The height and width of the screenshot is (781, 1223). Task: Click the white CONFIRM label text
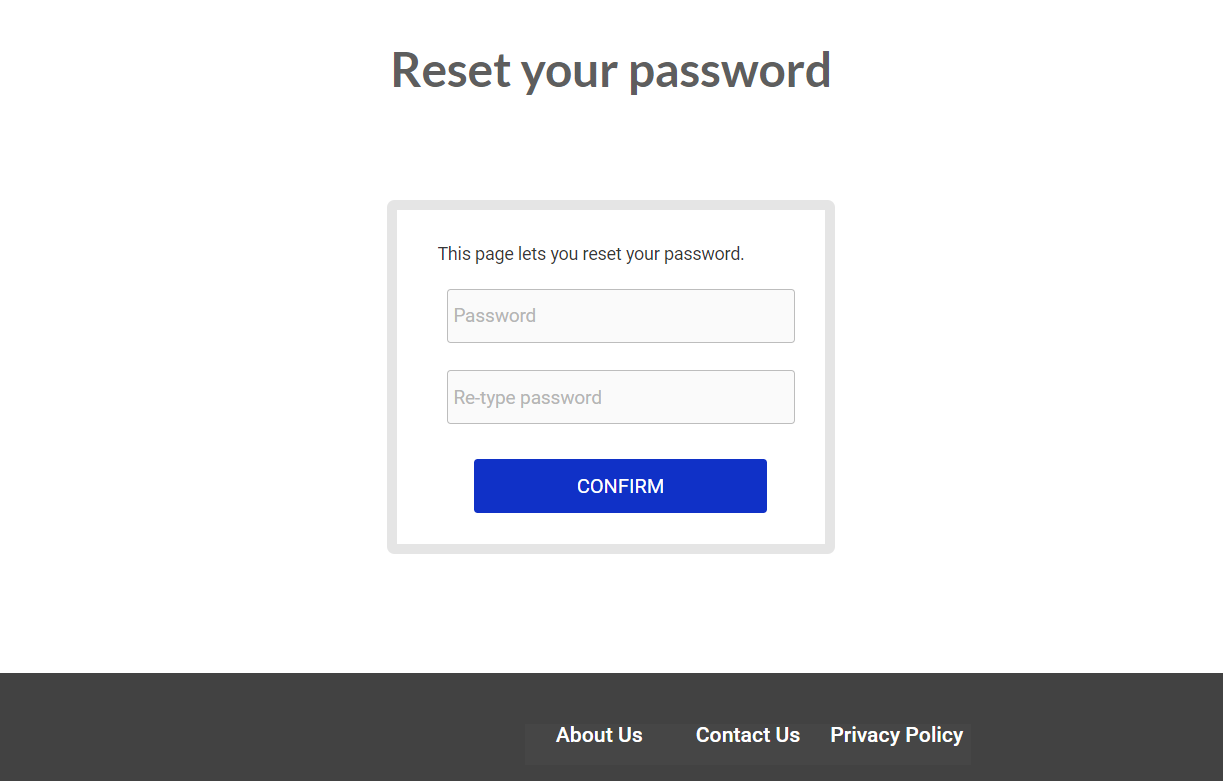tap(620, 486)
